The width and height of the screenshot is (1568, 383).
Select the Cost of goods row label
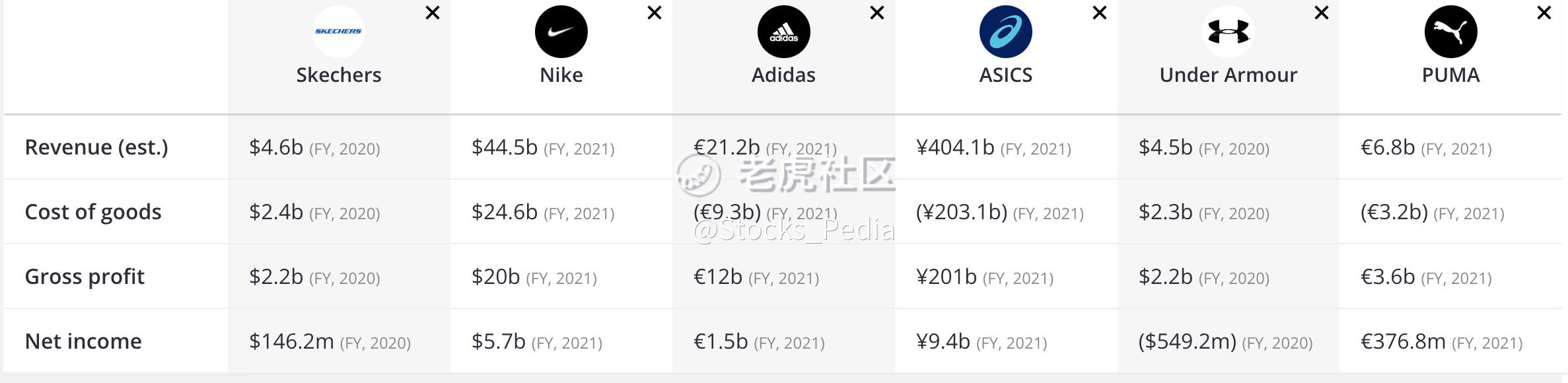pyautogui.click(x=93, y=212)
